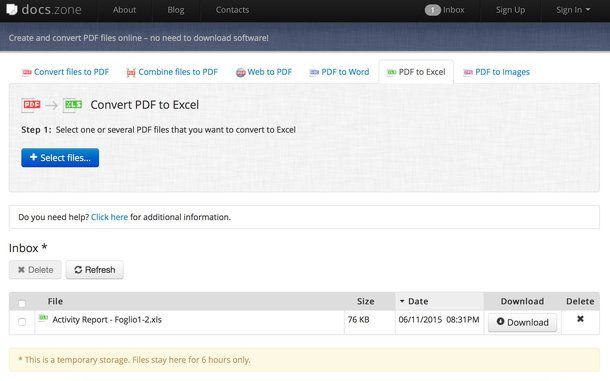Image resolution: width=610 pixels, height=381 pixels.
Task: Click the inbox Delete button
Action: pyautogui.click(x=35, y=270)
